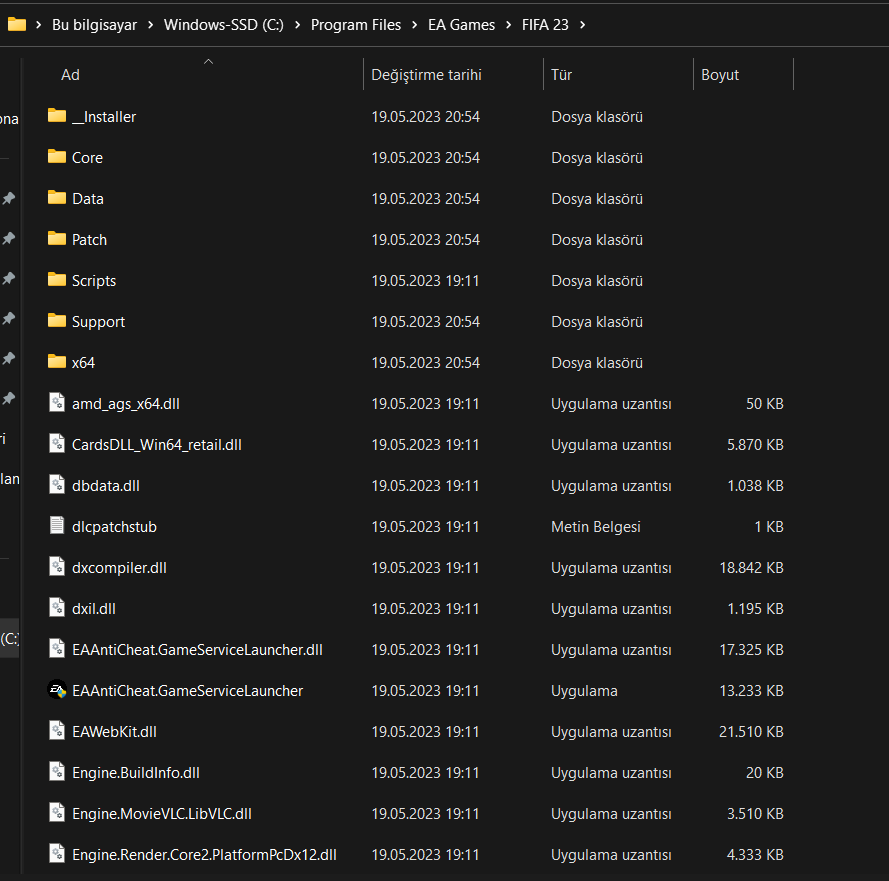
Task: Click the Engine.MovieVLC.LibVLC.dll file icon
Action: (57, 812)
